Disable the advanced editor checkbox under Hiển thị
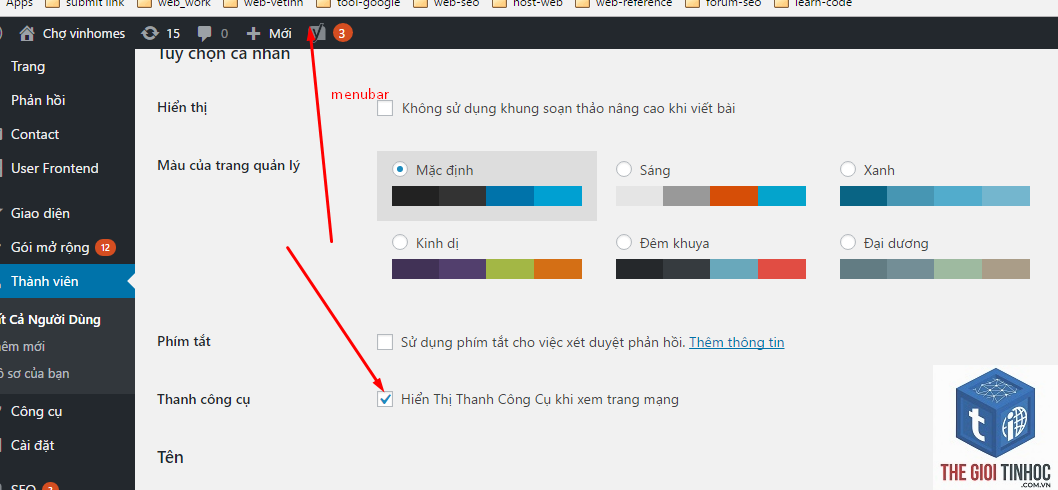Screen dimensions: 1058x490 coord(385,108)
